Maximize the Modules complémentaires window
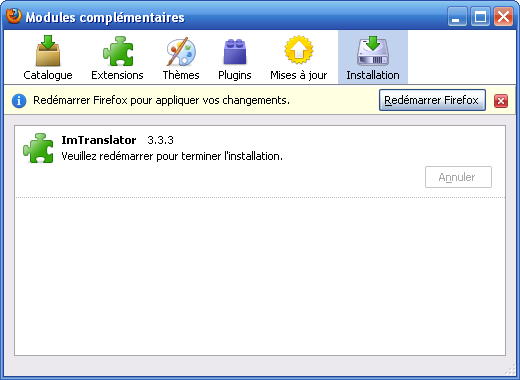 coord(480,16)
